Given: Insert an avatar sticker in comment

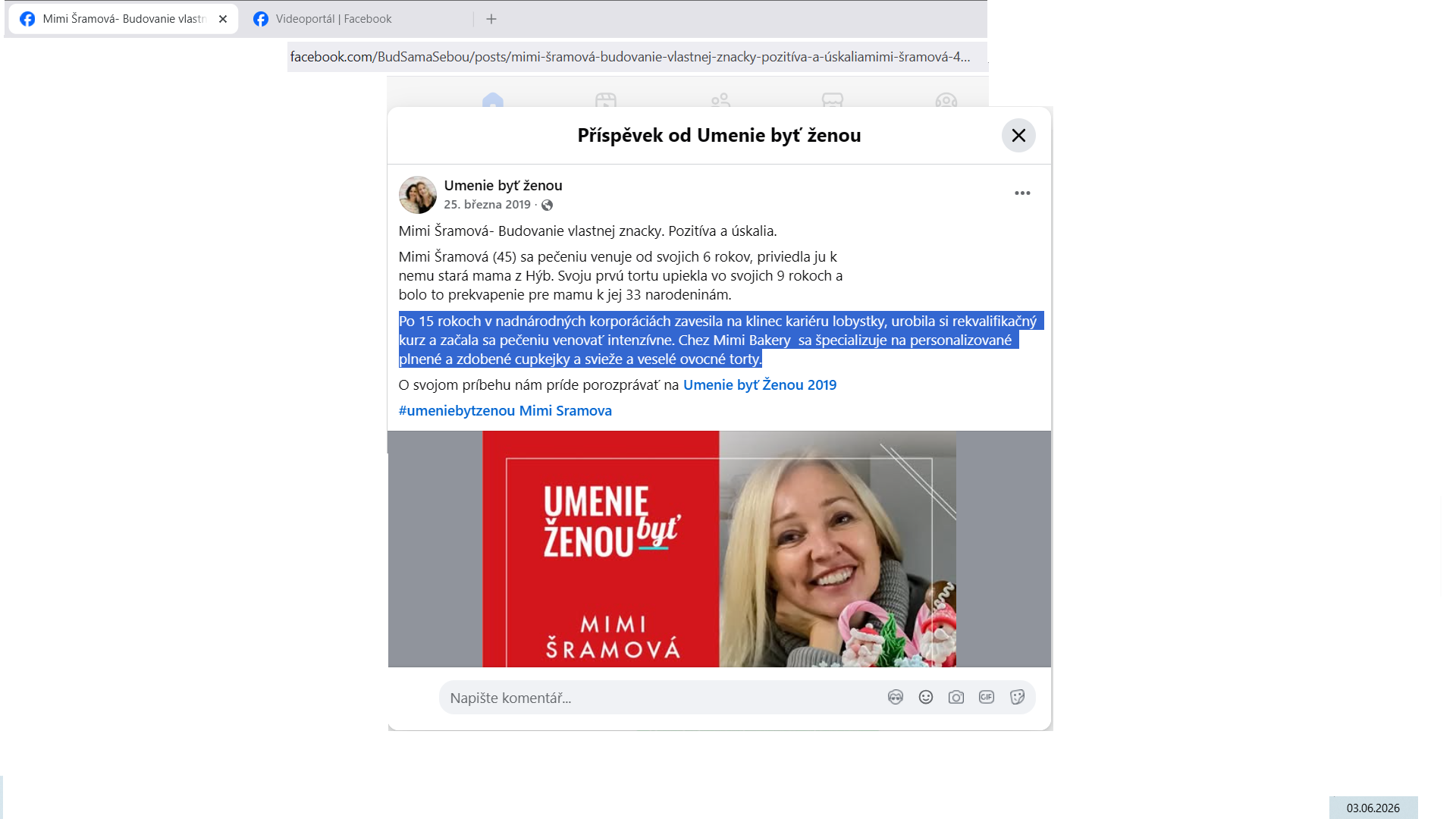Looking at the screenshot, I should [x=896, y=698].
